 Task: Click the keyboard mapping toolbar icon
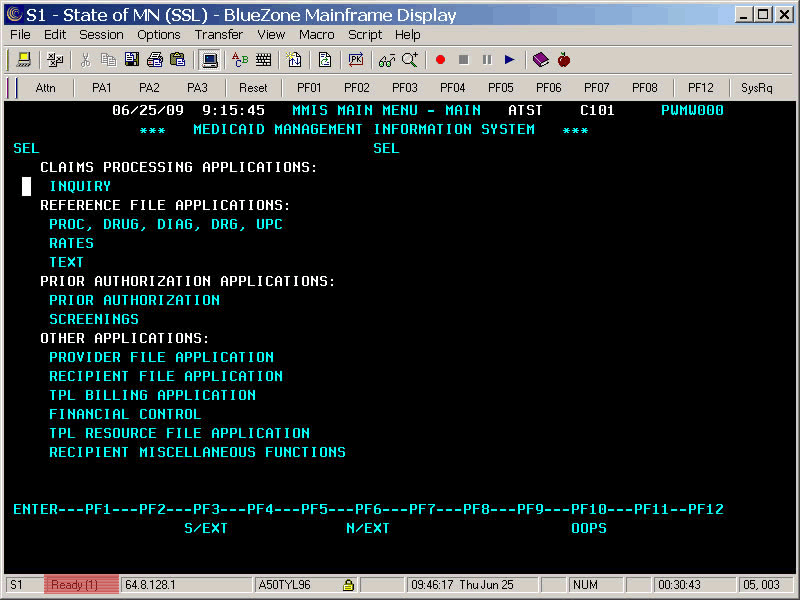(264, 60)
